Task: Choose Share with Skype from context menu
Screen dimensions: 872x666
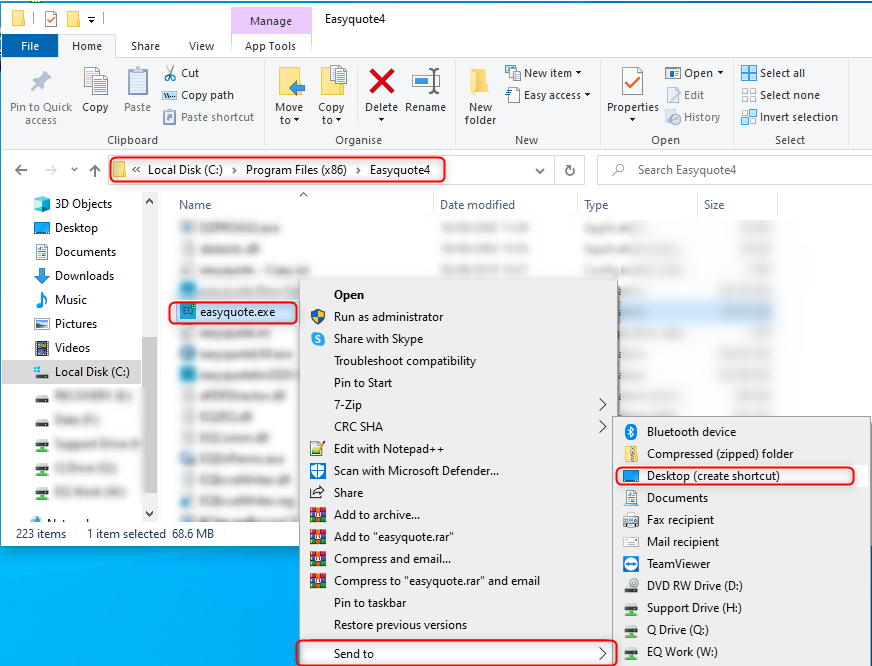Action: [378, 339]
